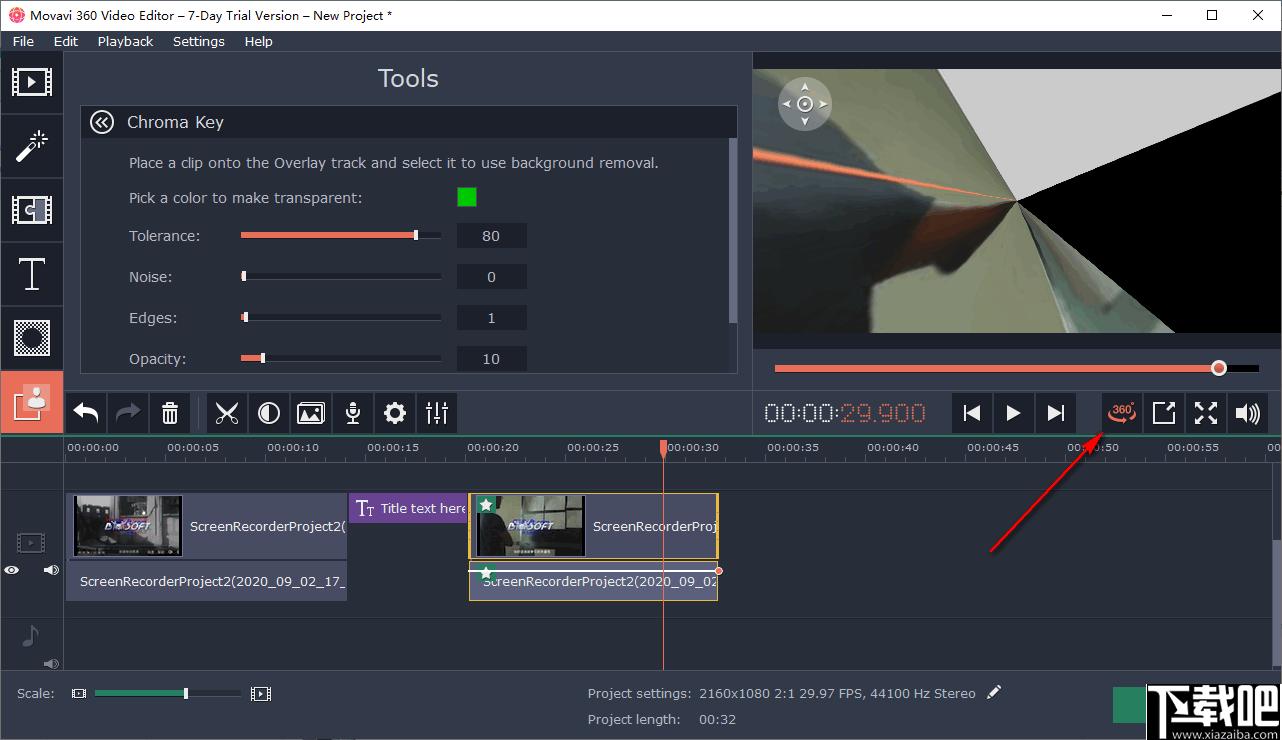Viewport: 1282px width, 740px height.
Task: Open the Transitions tab
Action: point(31,210)
